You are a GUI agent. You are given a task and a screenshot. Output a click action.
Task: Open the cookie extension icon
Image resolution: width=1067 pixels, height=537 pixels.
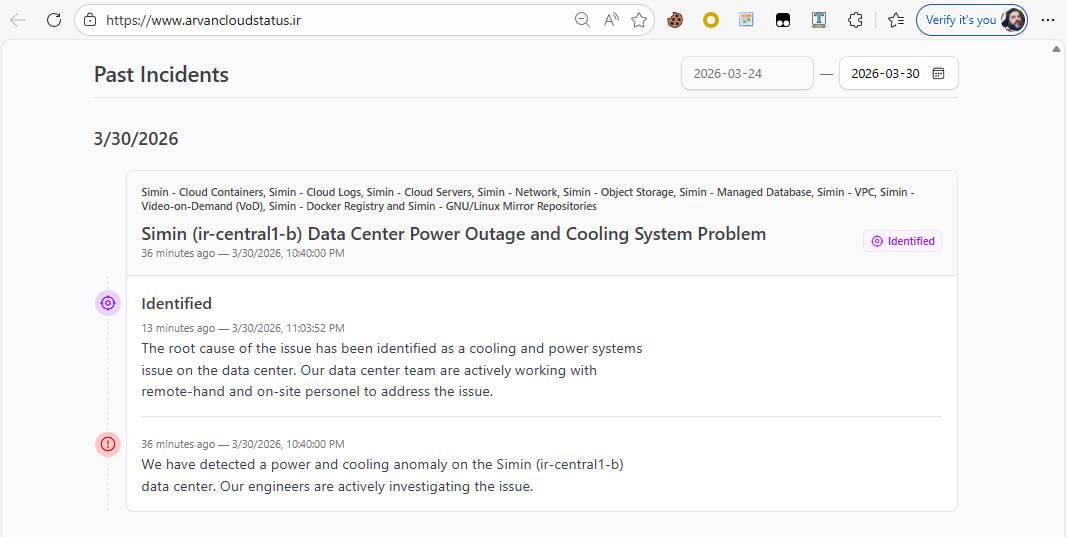tap(675, 20)
